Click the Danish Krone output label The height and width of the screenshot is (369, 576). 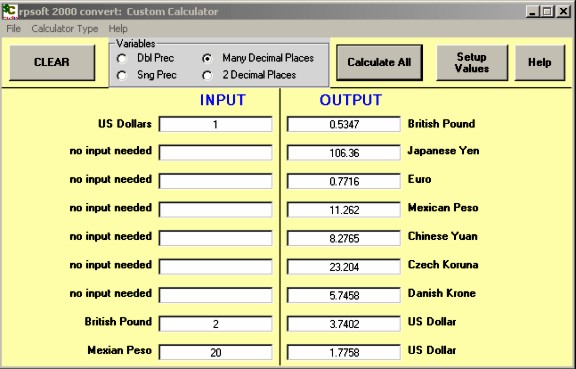coord(442,293)
